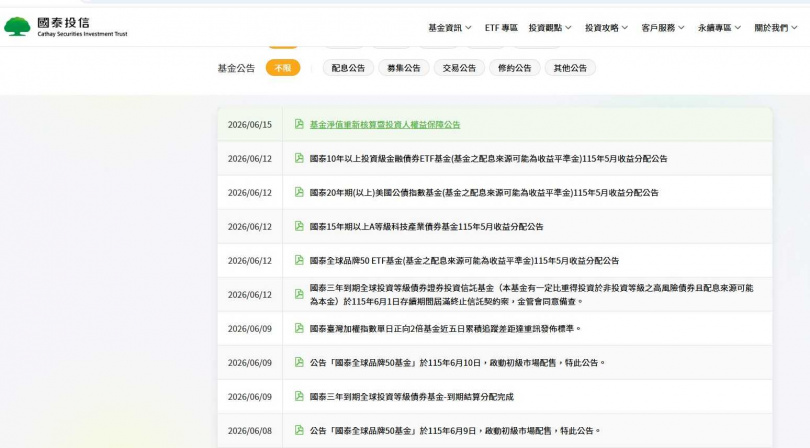Click 2026/06/09 date of 到期結算分配完成 row
This screenshot has width=810, height=448.
[250, 397]
